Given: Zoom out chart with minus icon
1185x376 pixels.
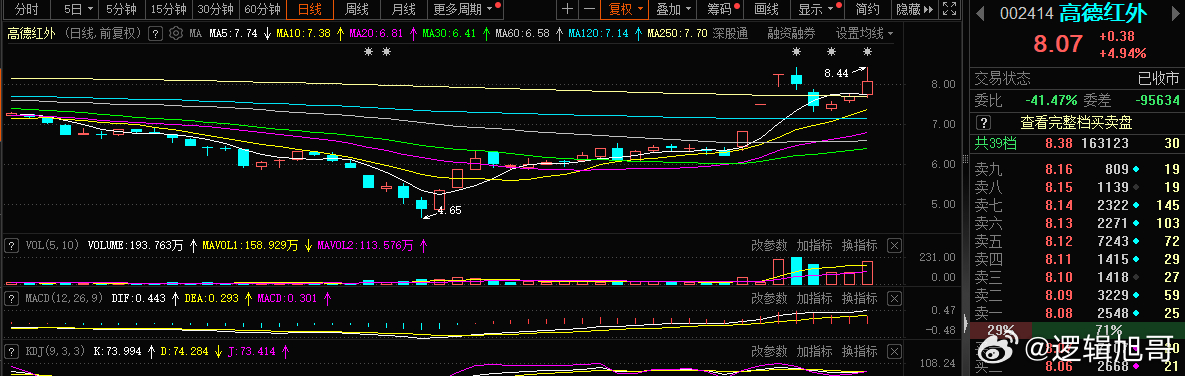Looking at the screenshot, I should [x=588, y=9].
